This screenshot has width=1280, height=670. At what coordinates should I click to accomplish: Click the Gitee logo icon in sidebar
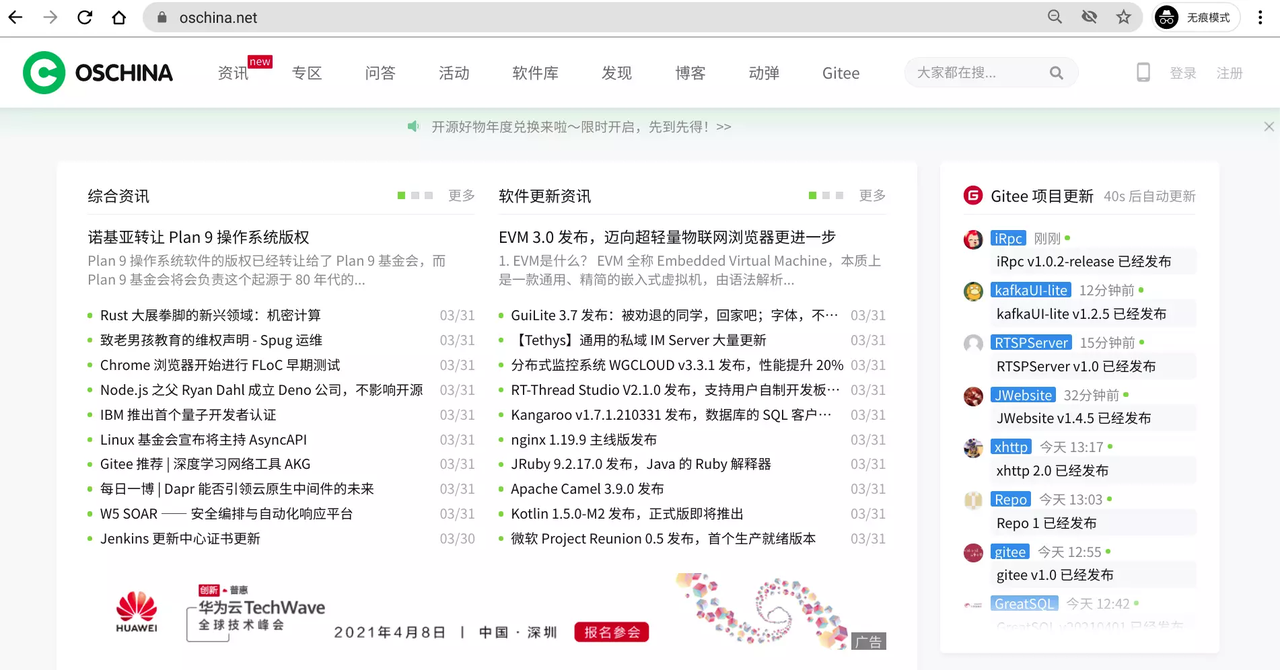point(973,195)
